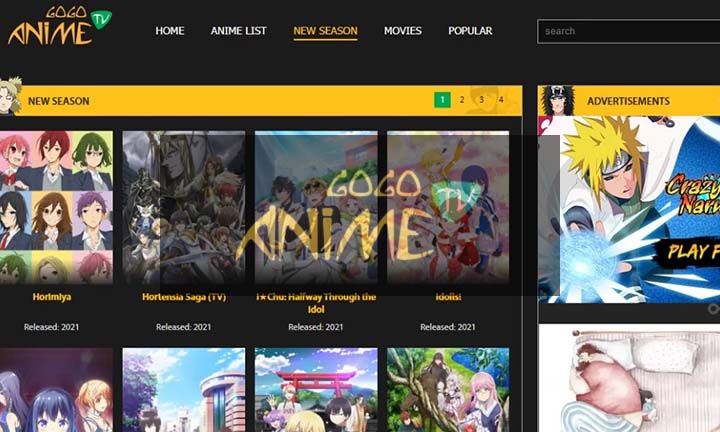Click the GoGoAnime TV logo in the header
The width and height of the screenshot is (720, 432).
tap(60, 26)
